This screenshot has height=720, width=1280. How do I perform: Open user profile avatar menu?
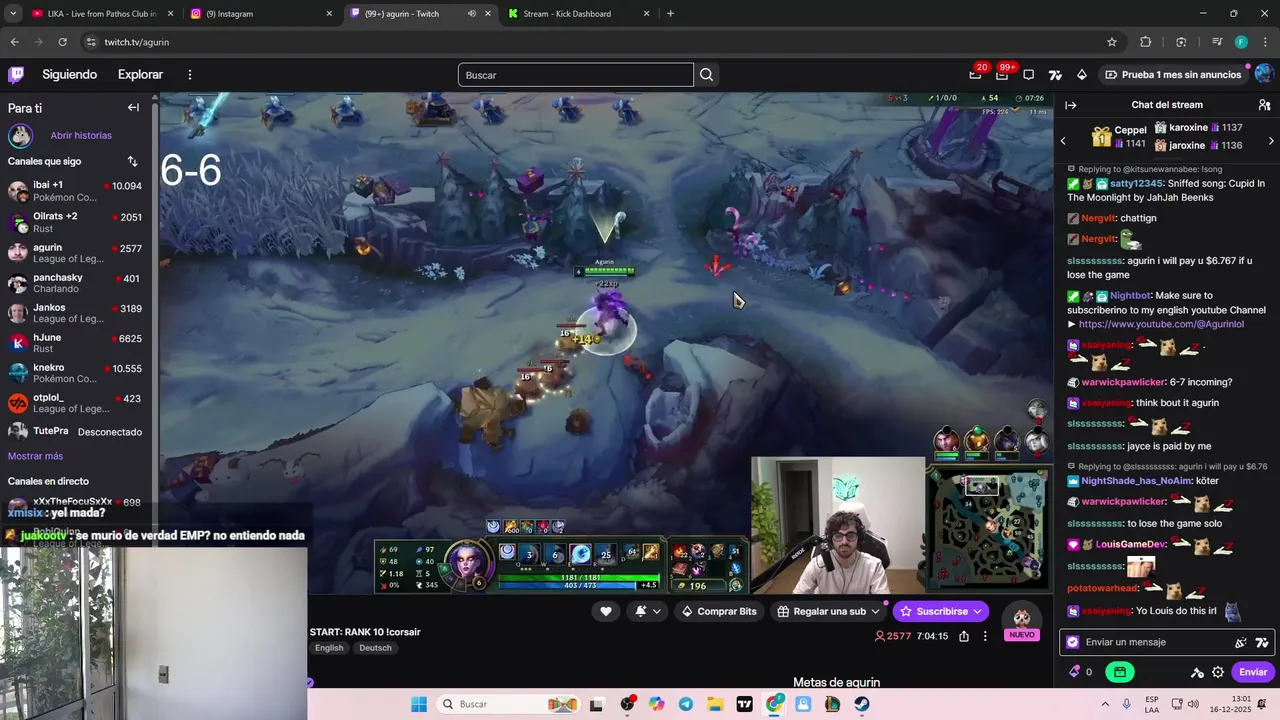coord(1264,75)
